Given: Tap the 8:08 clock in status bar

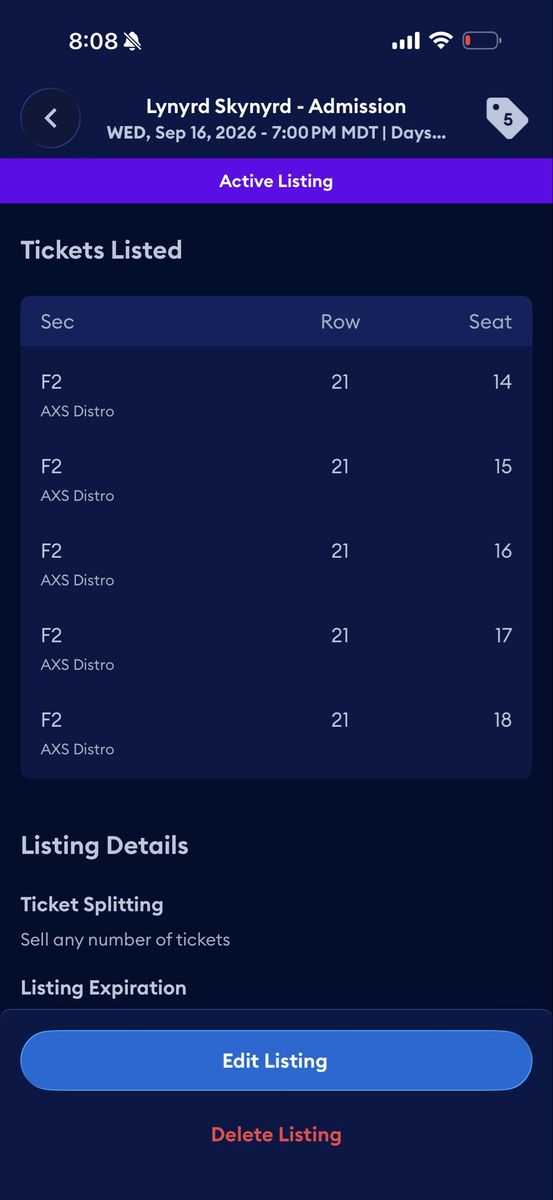Looking at the screenshot, I should 93,41.
